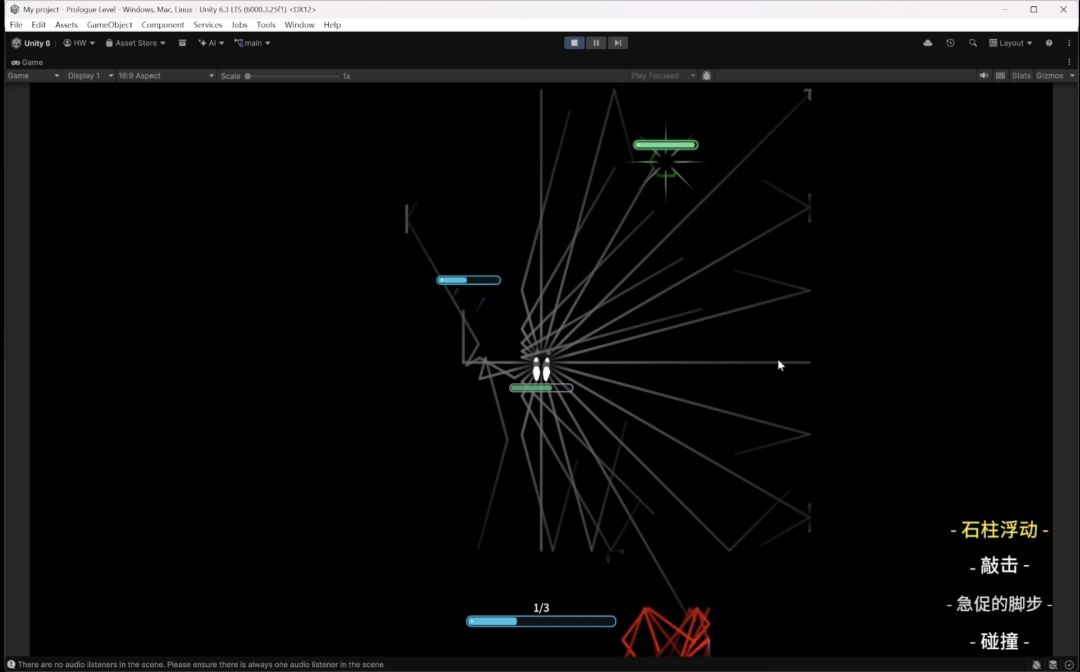Open the GameObject menu
Viewport: 1080px width, 672px height.
coord(109,25)
